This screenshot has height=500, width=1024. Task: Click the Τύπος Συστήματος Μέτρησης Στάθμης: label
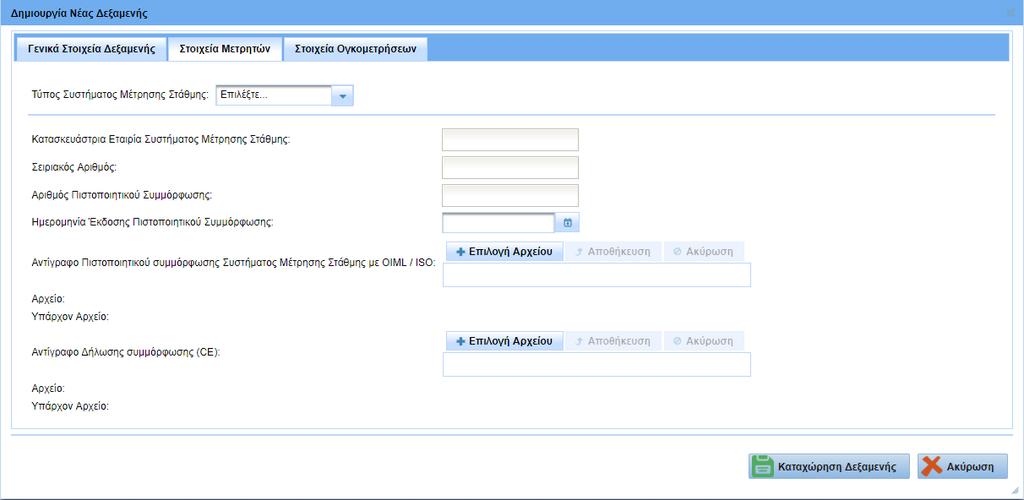click(x=121, y=95)
